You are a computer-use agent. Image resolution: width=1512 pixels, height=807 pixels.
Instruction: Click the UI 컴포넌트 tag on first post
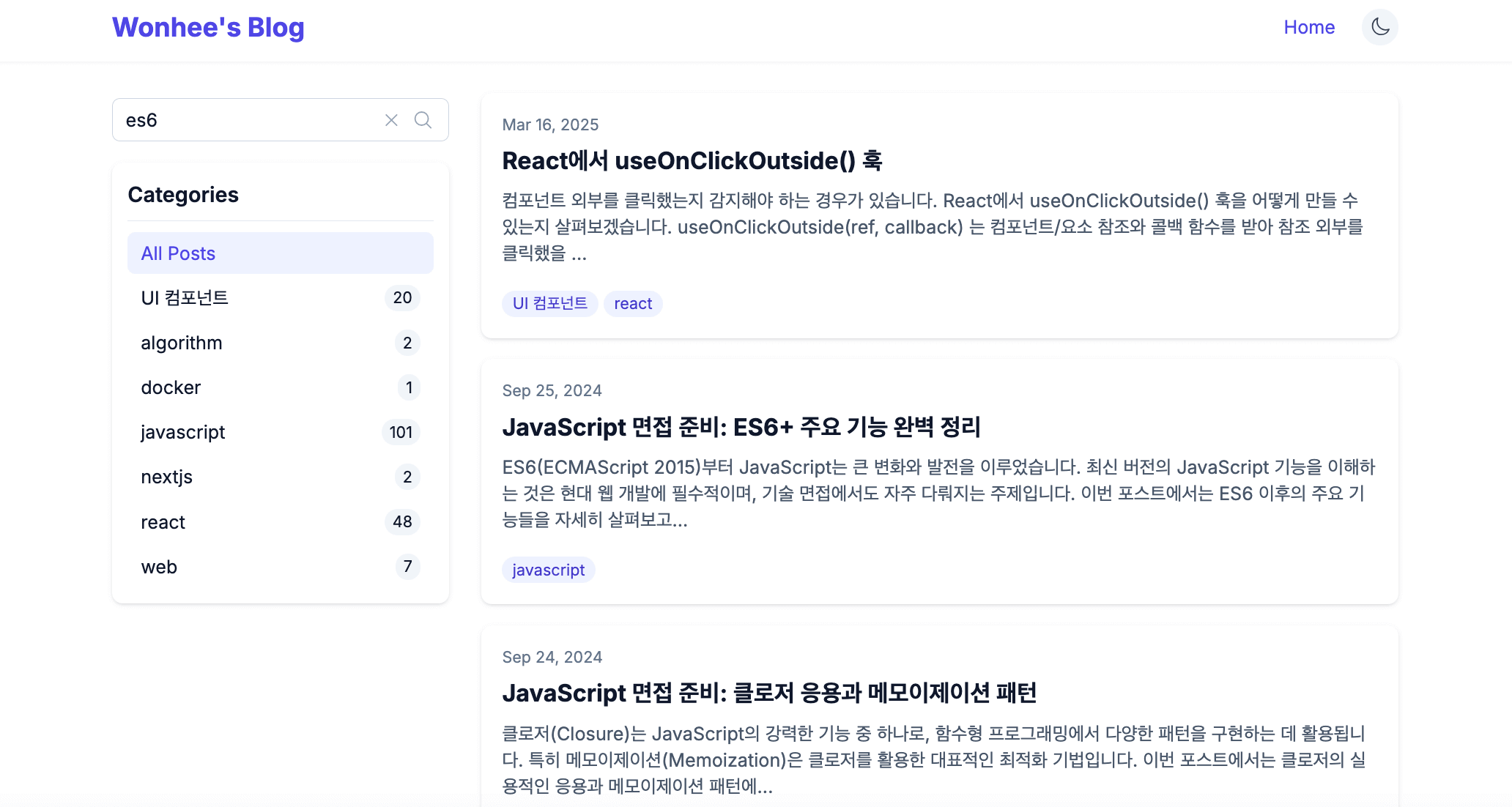click(550, 303)
